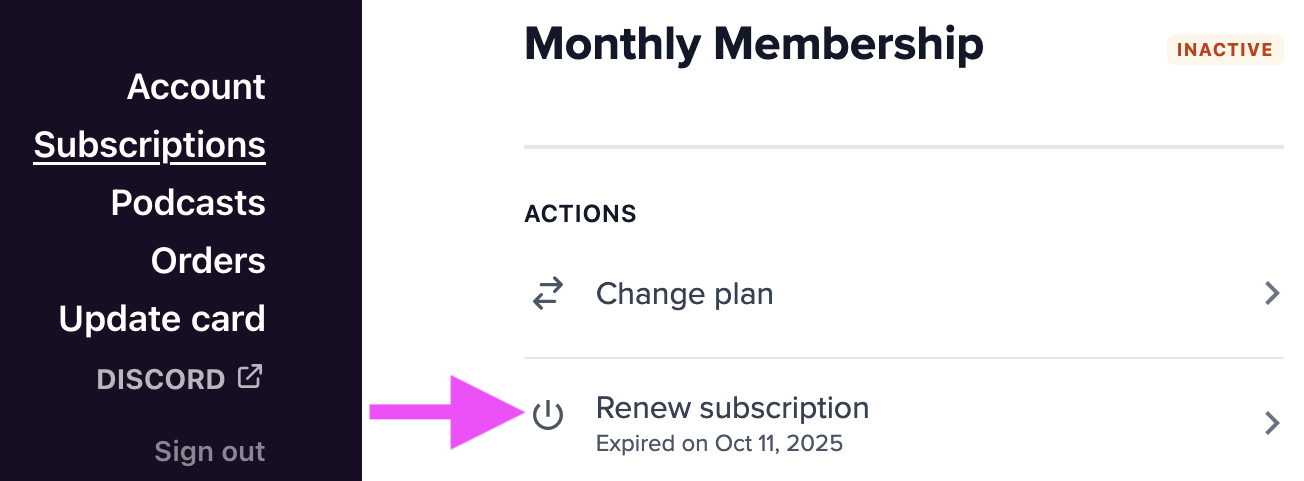Open Podcasts from the sidebar
Viewport: 1304px width, 481px height.
(x=188, y=203)
